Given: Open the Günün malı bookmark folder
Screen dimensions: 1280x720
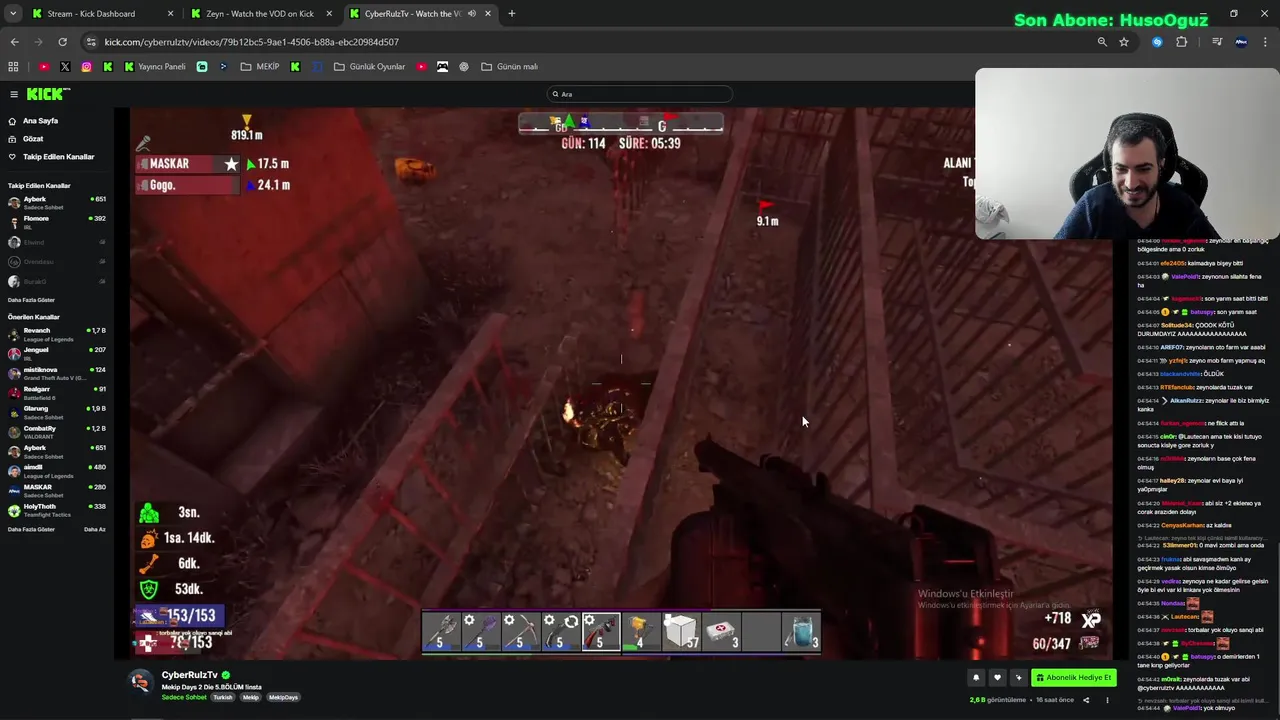Looking at the screenshot, I should [510, 67].
